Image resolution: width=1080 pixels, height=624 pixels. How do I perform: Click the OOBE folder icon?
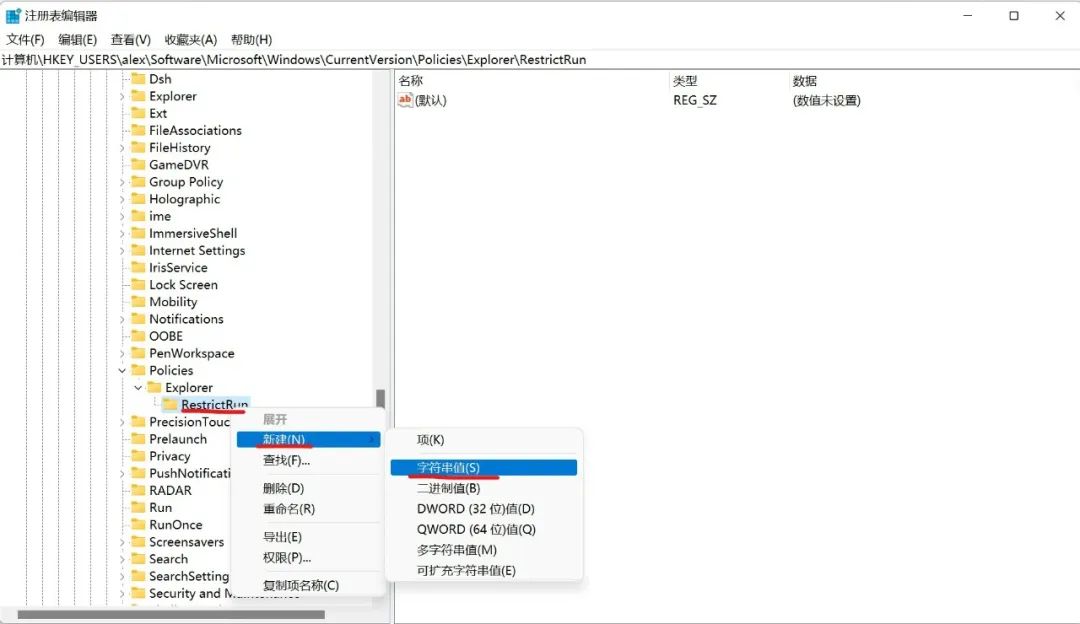pos(138,336)
